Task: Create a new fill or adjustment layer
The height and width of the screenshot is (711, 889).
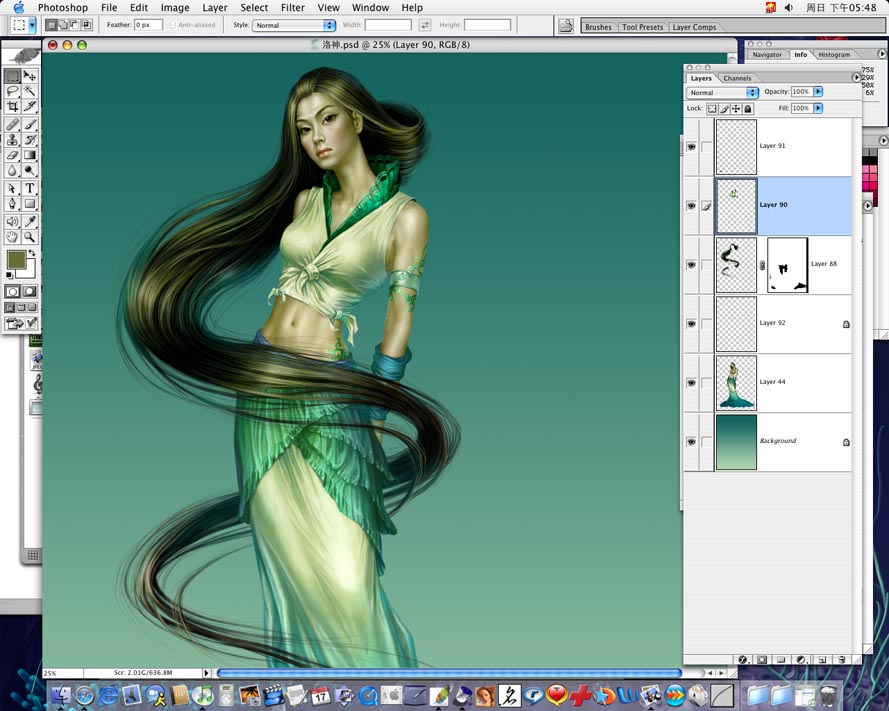Action: coord(801,659)
